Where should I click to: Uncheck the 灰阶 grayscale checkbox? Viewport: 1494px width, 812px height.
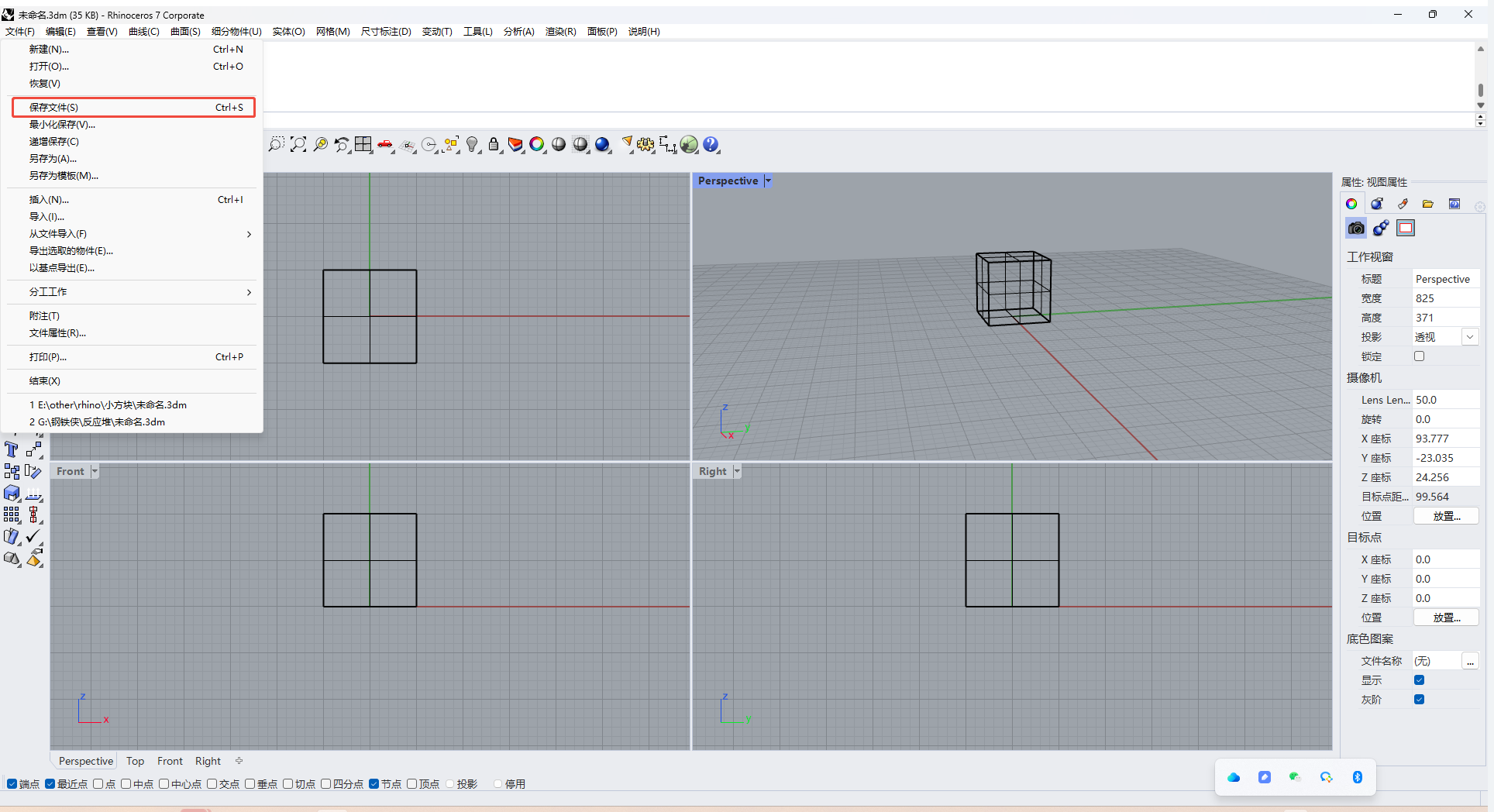coord(1419,700)
